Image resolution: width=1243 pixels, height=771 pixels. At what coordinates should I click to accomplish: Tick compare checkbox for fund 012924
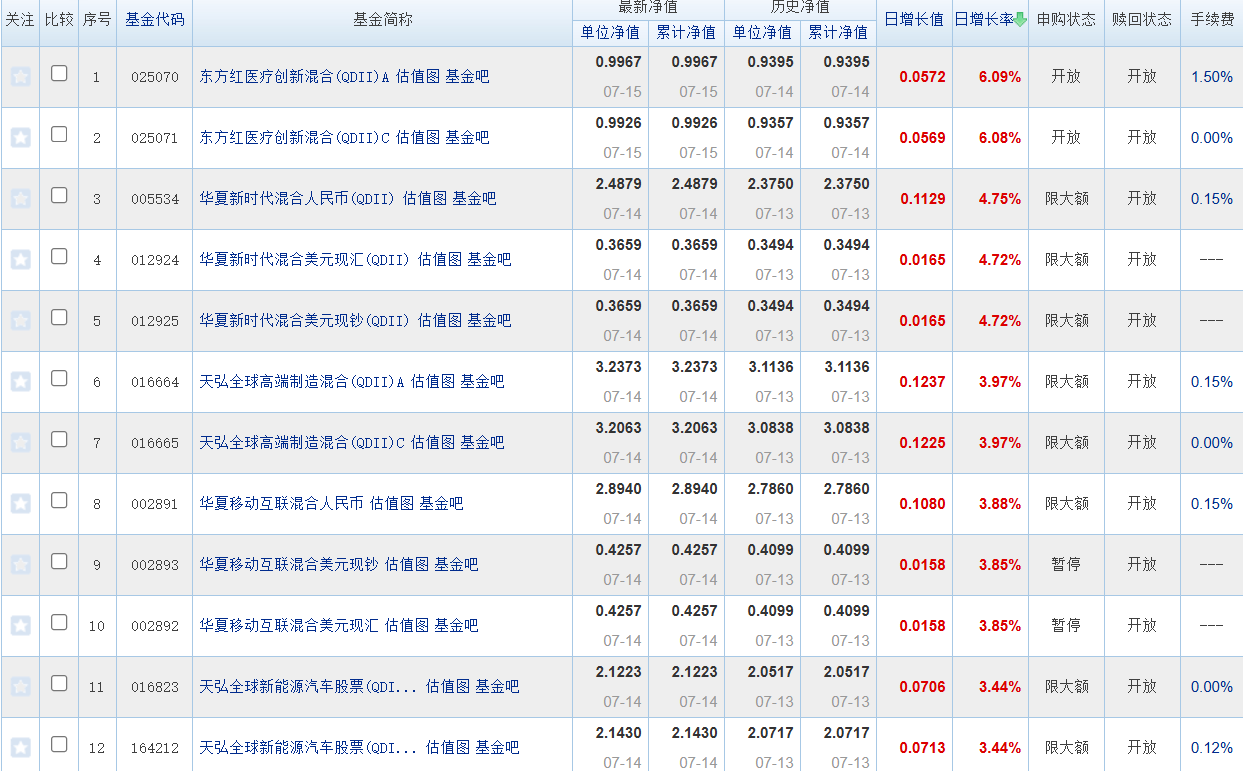(59, 256)
